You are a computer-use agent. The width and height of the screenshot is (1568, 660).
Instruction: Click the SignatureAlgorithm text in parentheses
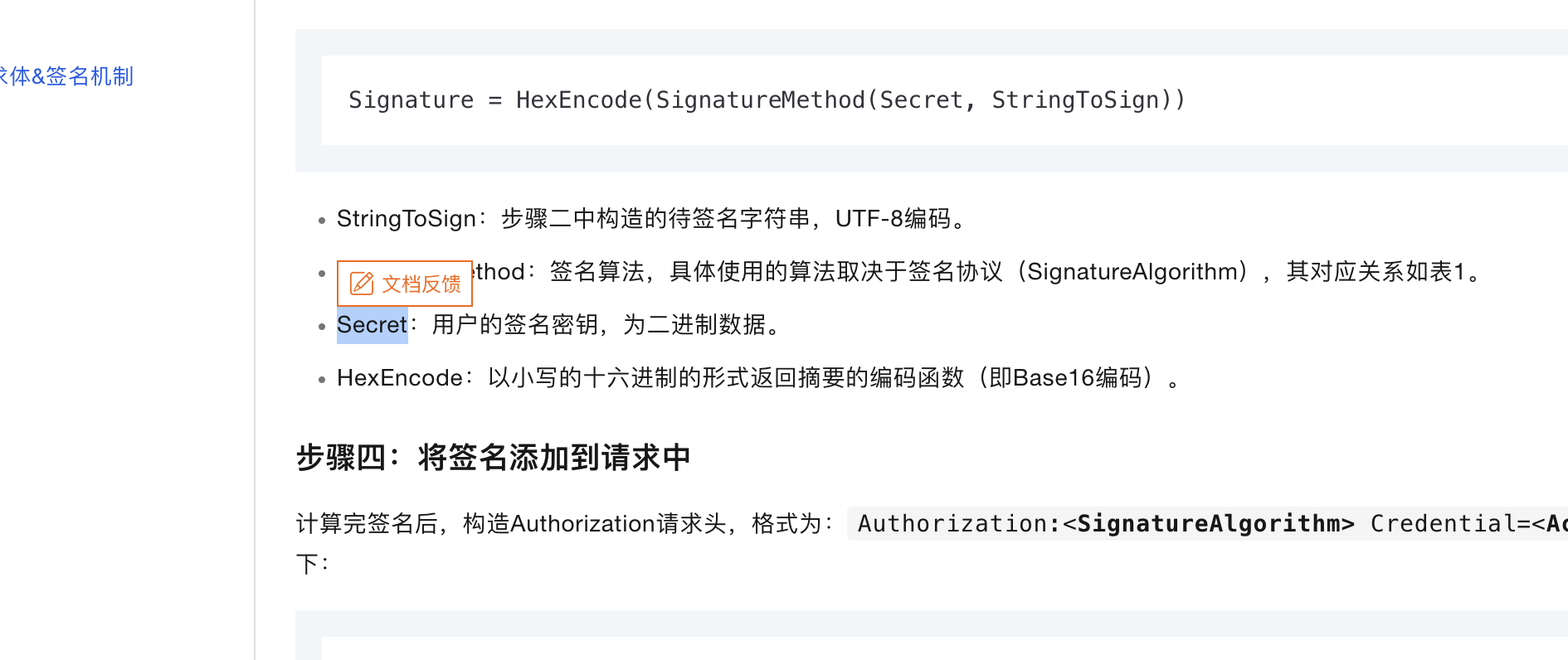pos(1132,272)
